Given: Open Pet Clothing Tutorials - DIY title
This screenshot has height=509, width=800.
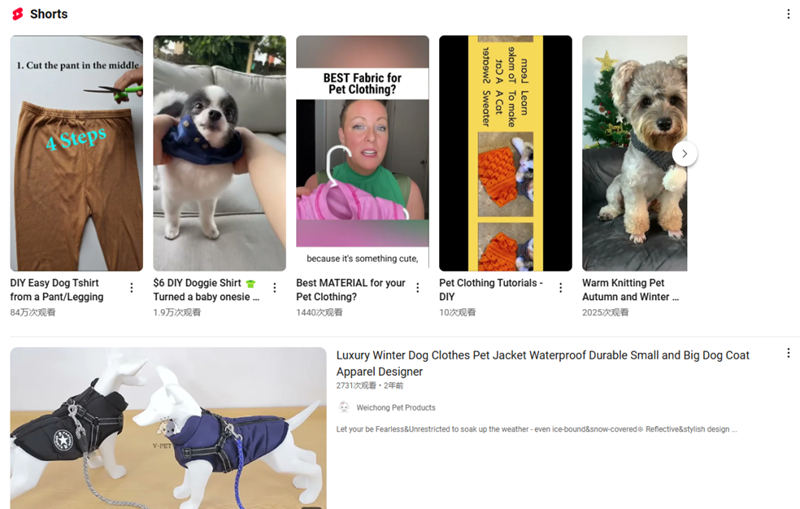Looking at the screenshot, I should point(491,290).
